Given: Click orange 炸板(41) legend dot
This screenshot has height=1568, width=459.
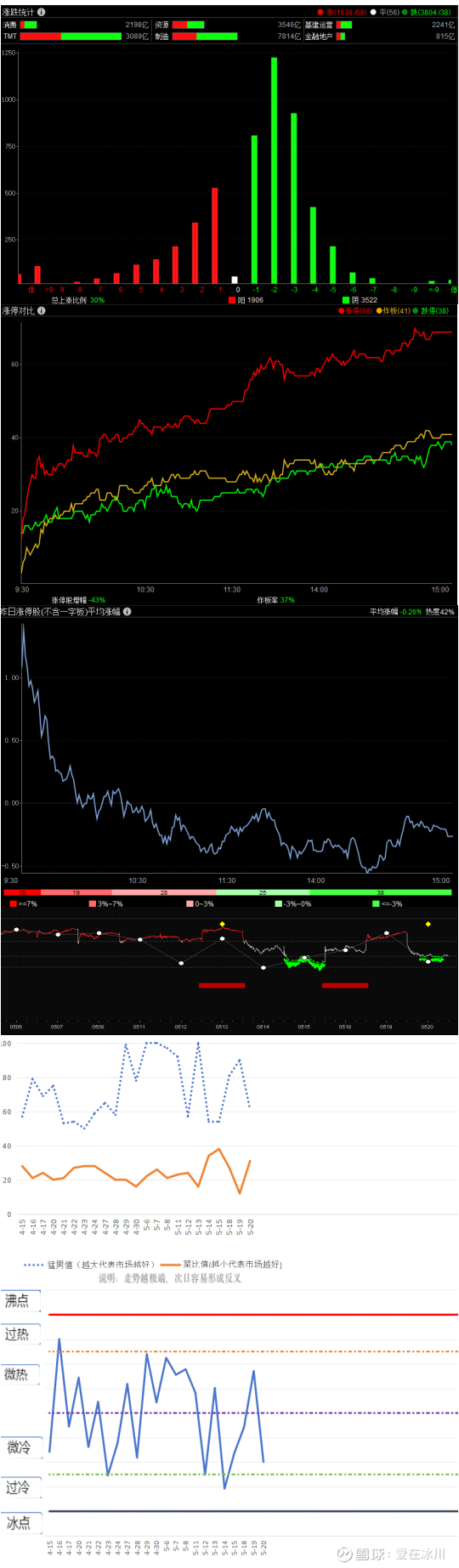Looking at the screenshot, I should pyautogui.click(x=379, y=311).
